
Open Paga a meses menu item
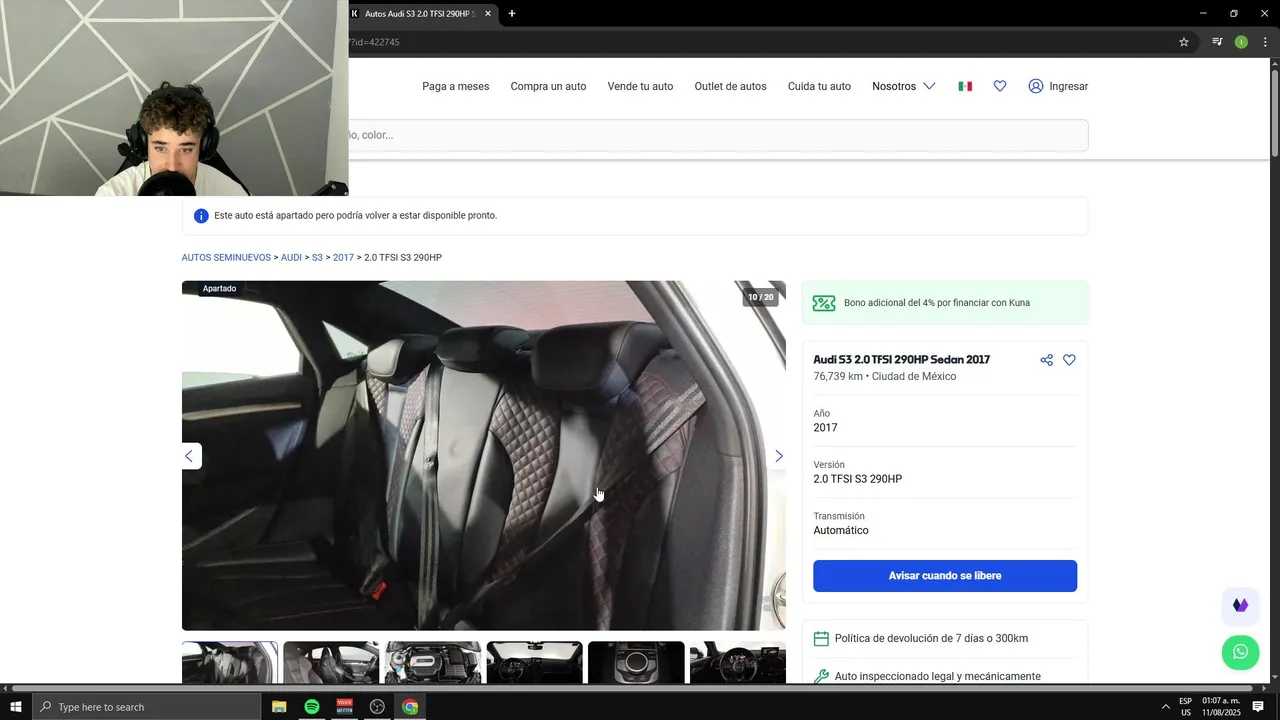point(456,86)
